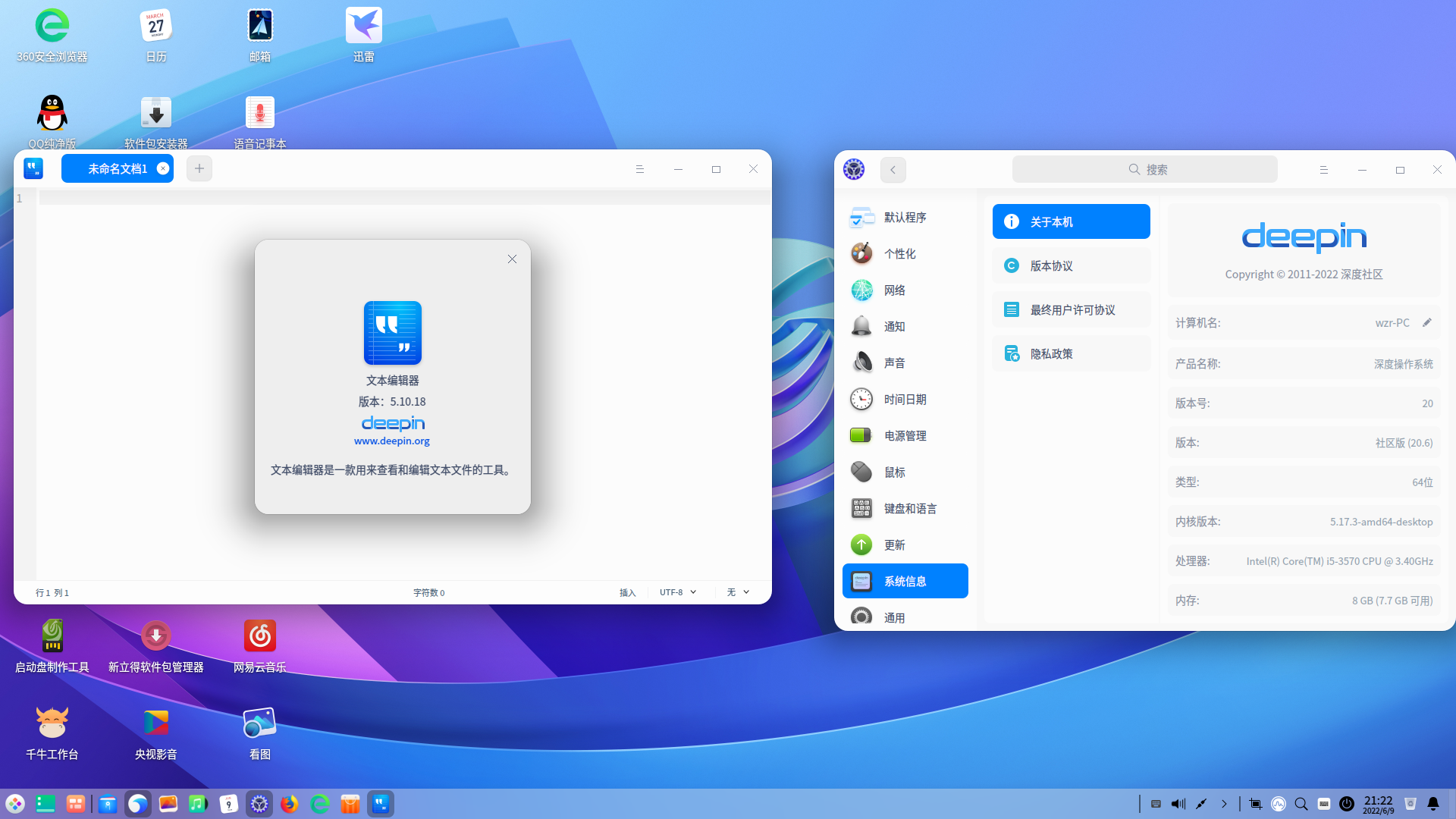Screen dimensions: 1456x819
Task: Click the Control Center search field
Action: [1144, 169]
